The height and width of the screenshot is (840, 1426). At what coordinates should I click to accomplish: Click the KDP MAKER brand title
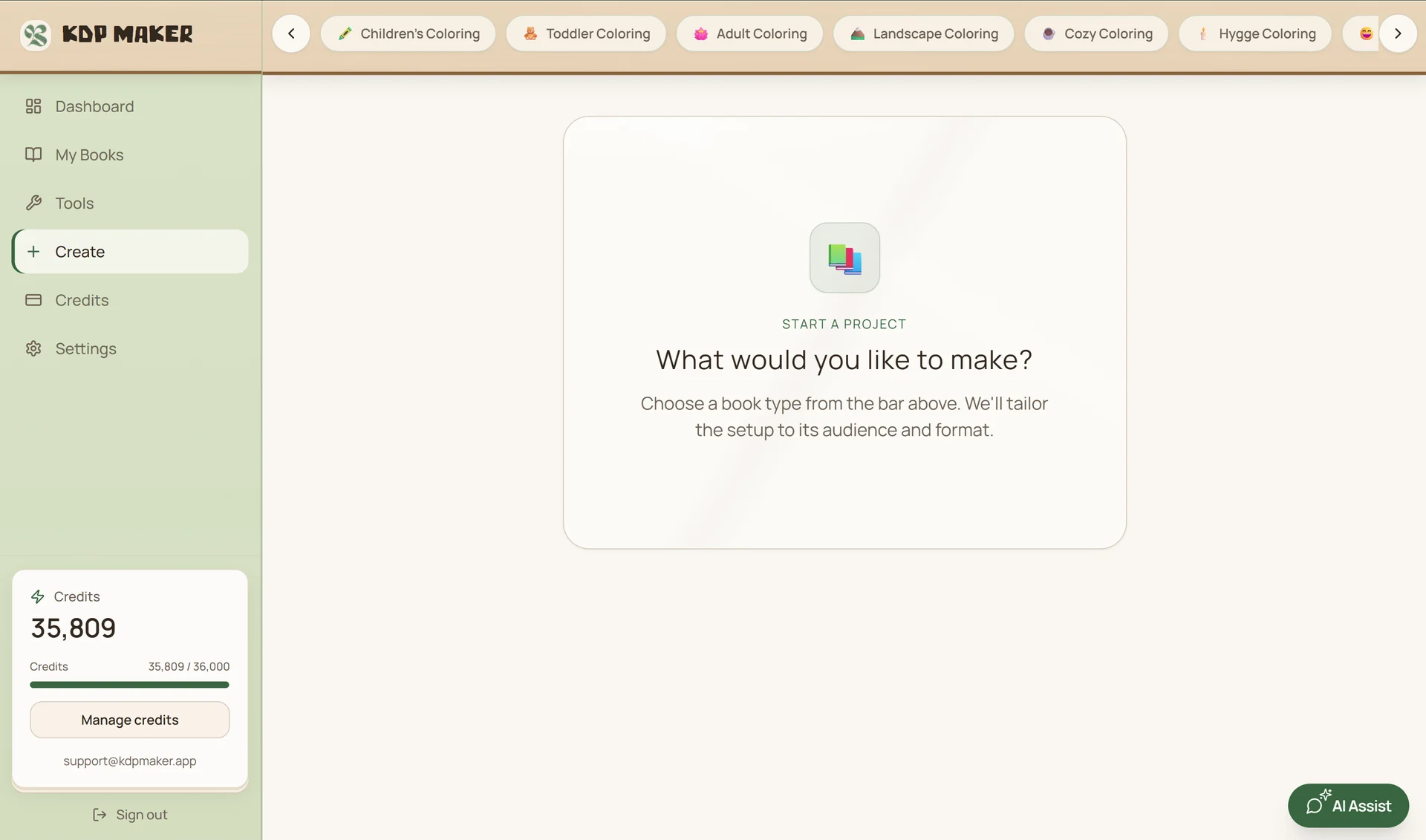[127, 34]
